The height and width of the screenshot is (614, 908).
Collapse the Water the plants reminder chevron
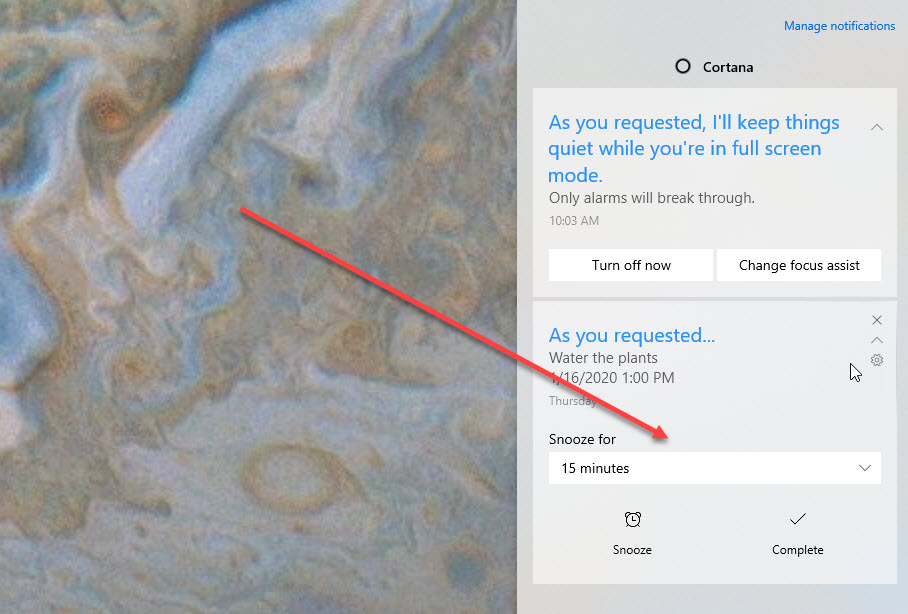[x=877, y=340]
